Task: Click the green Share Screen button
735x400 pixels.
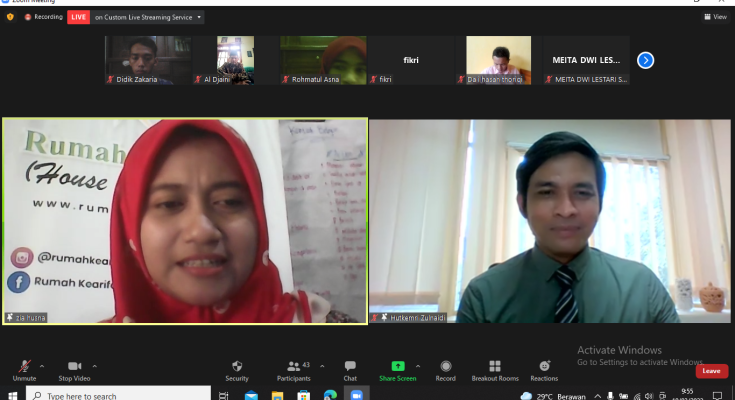Action: point(398,370)
